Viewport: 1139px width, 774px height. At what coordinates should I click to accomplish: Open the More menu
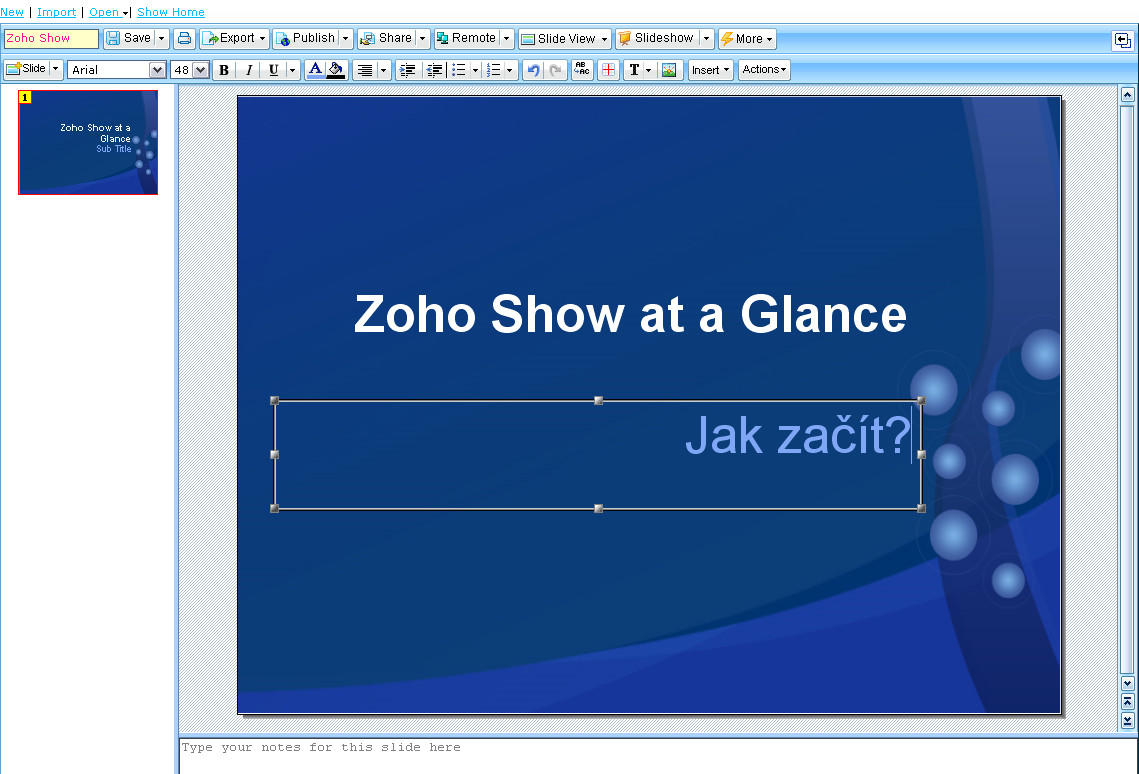[747, 38]
